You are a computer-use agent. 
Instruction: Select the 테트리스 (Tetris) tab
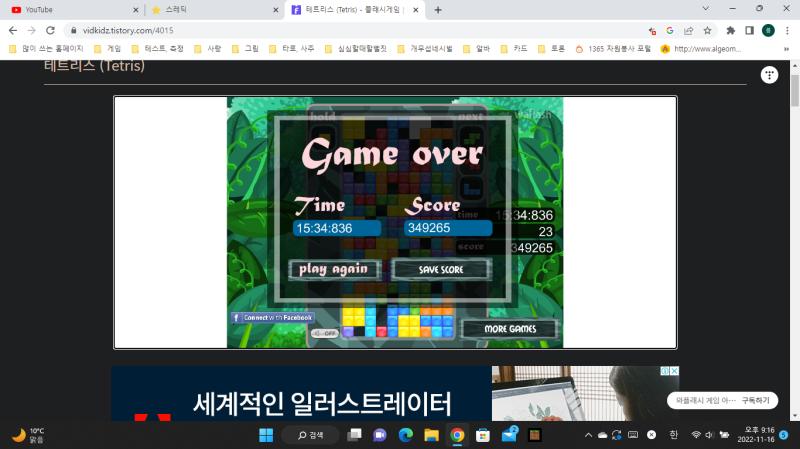355,10
